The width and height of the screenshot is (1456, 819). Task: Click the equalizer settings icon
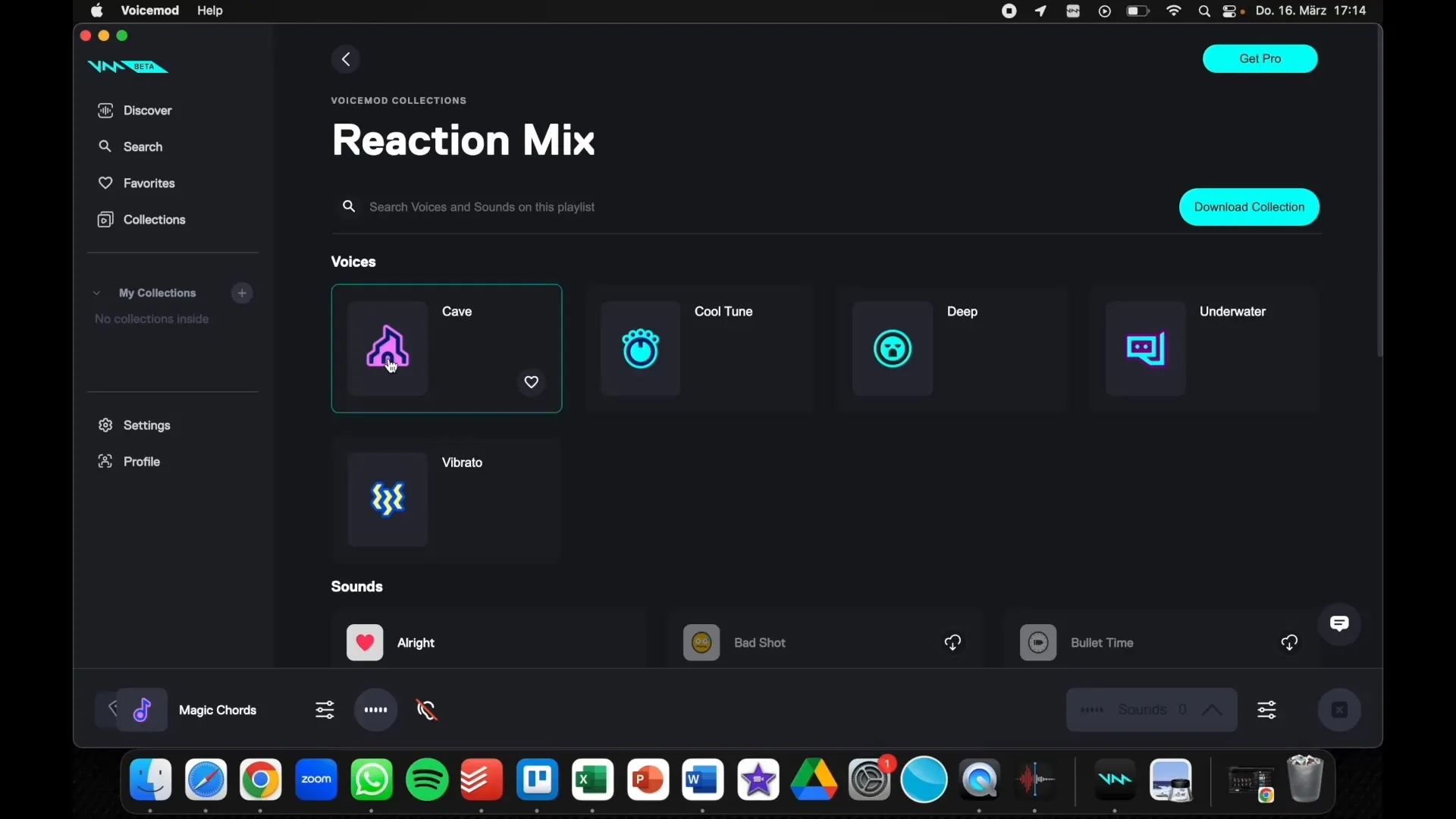pyautogui.click(x=325, y=709)
